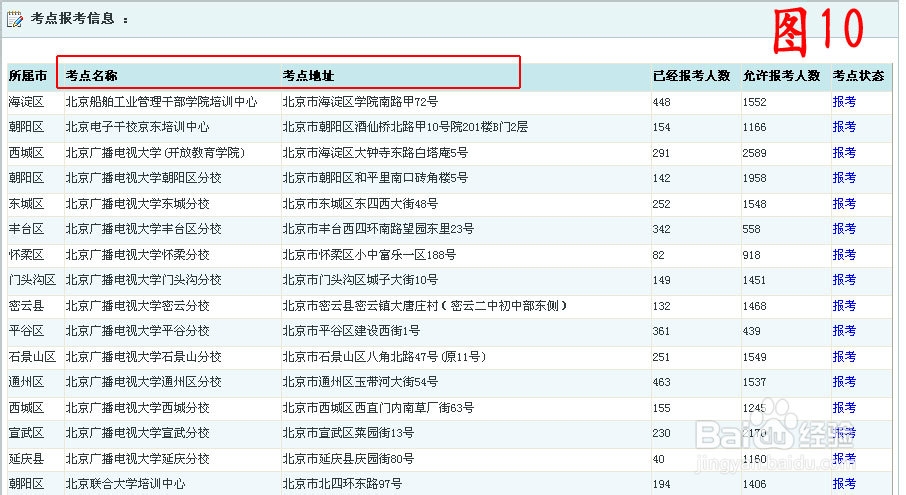906x495 pixels.
Task: Click address 北京市朝阳区酒仙桥北路甲10号院201楼B门2层
Action: (405, 126)
